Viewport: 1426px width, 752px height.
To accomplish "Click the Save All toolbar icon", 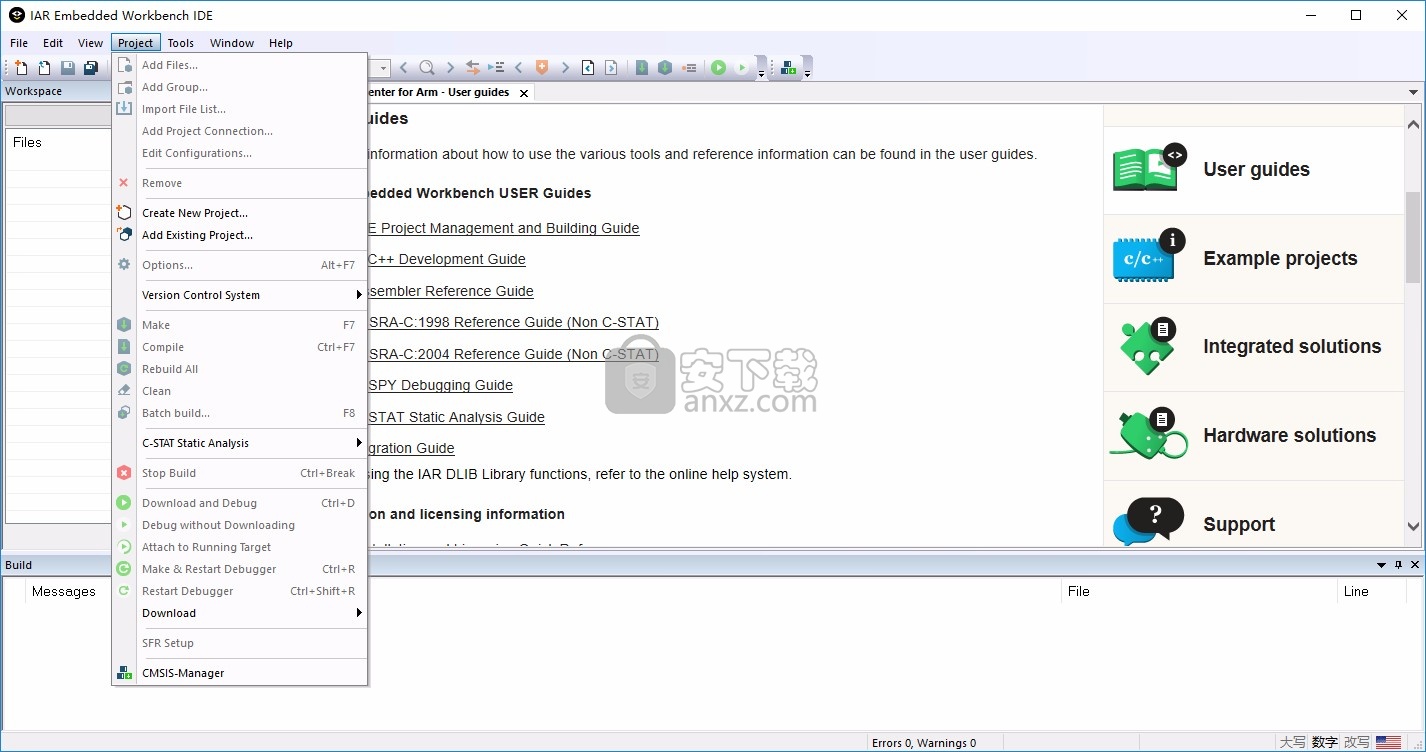I will click(91, 68).
